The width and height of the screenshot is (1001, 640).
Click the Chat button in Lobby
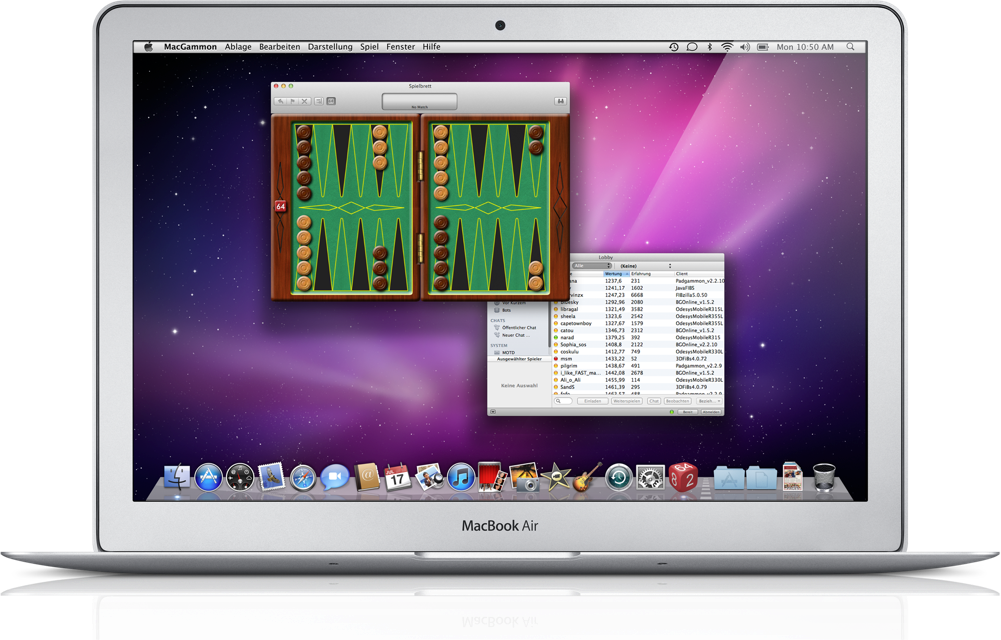(654, 401)
